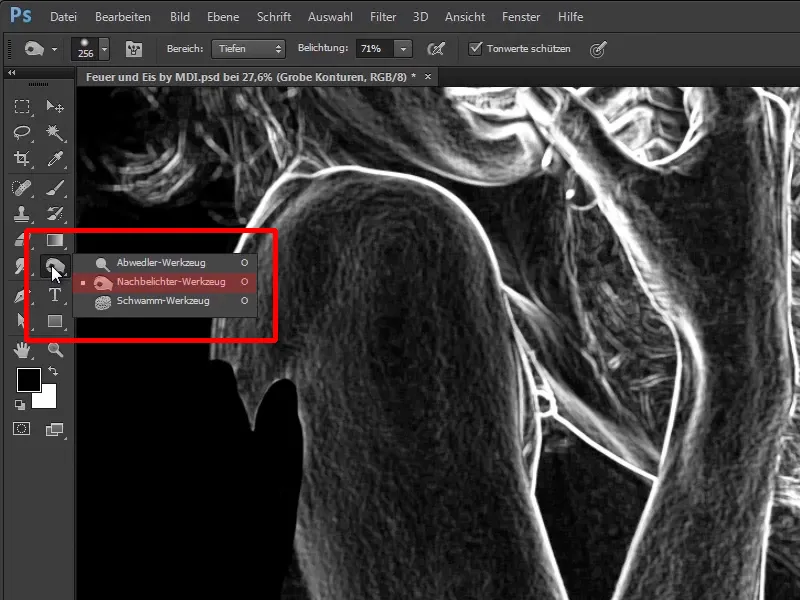Viewport: 800px width, 600px height.
Task: Open the Belichtung slider dropdown arrow
Action: pos(403,49)
